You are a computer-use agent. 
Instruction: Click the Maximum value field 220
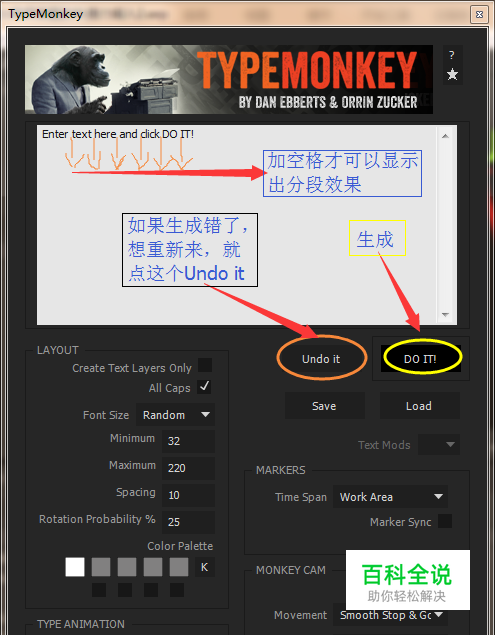pyautogui.click(x=188, y=468)
